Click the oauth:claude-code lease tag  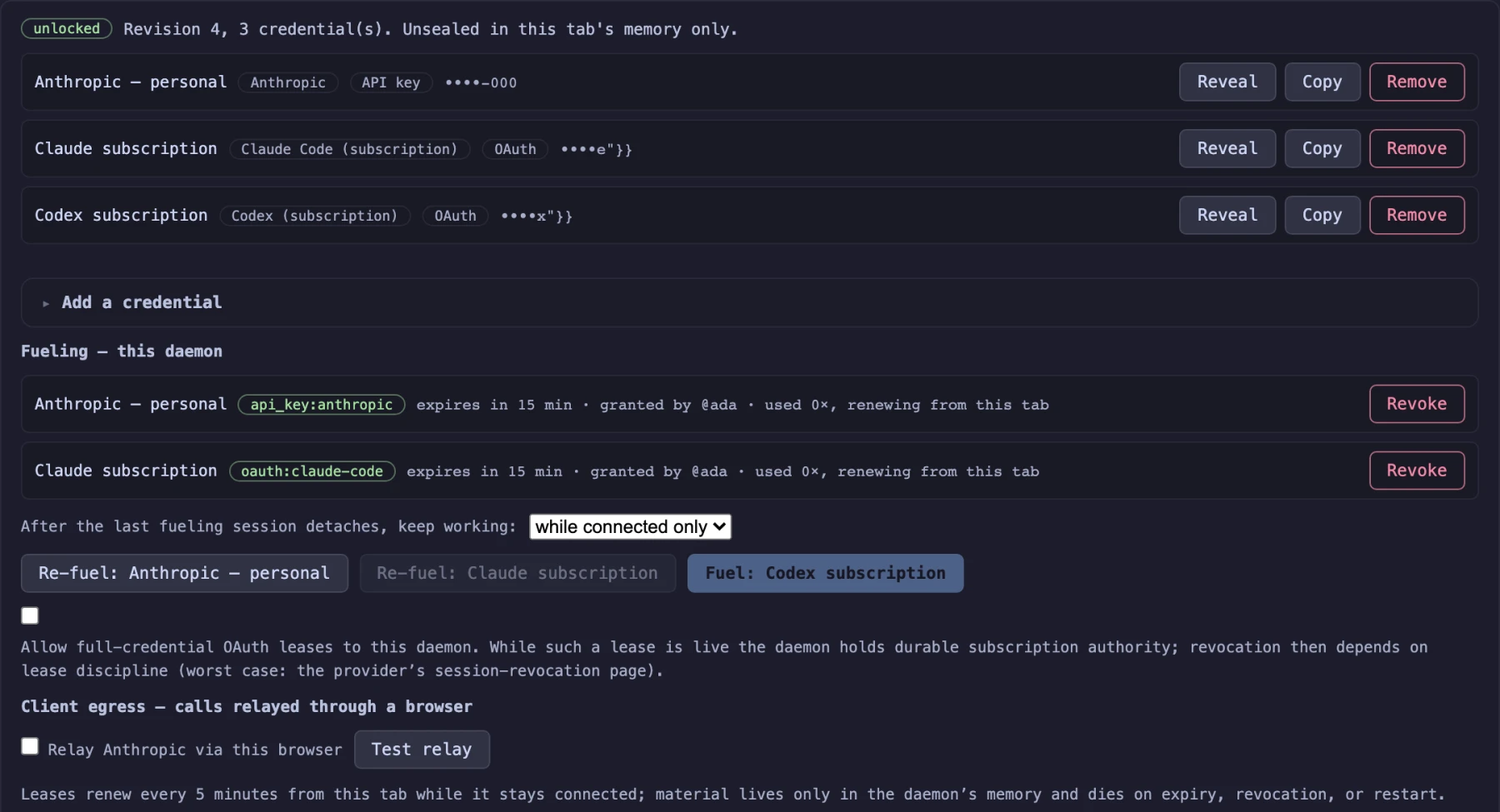click(312, 471)
